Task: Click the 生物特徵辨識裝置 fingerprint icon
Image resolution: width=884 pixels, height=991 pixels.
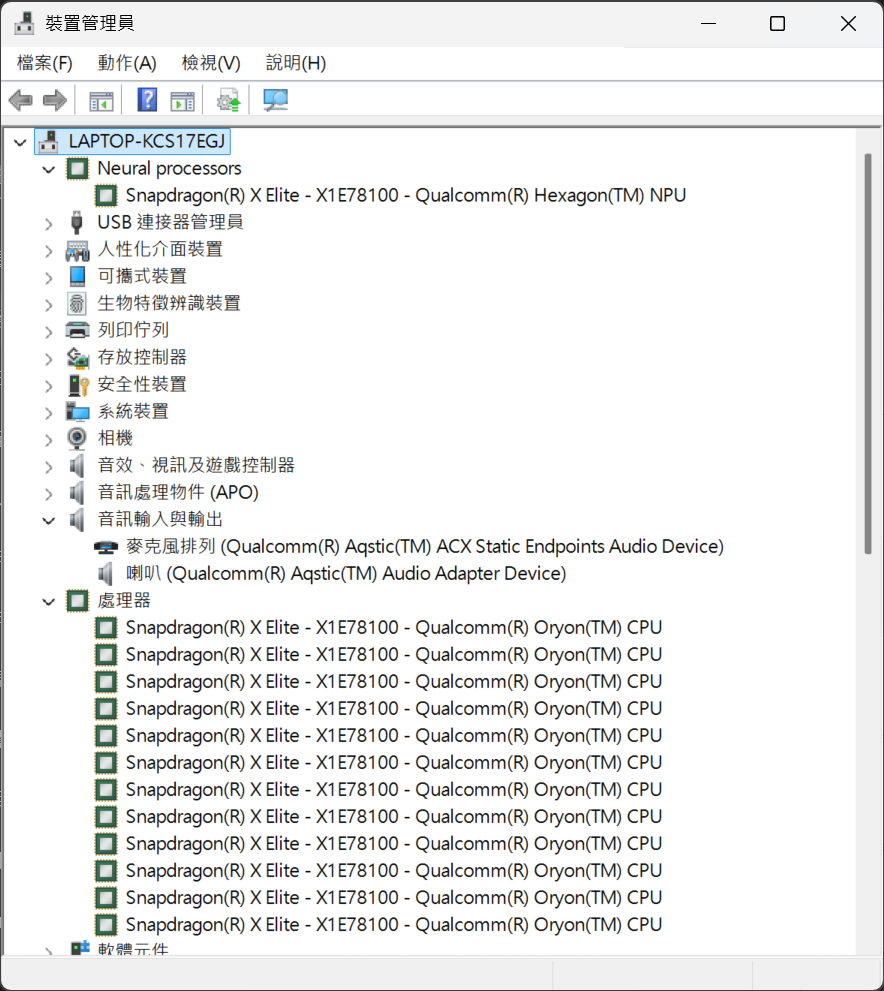Action: point(76,304)
